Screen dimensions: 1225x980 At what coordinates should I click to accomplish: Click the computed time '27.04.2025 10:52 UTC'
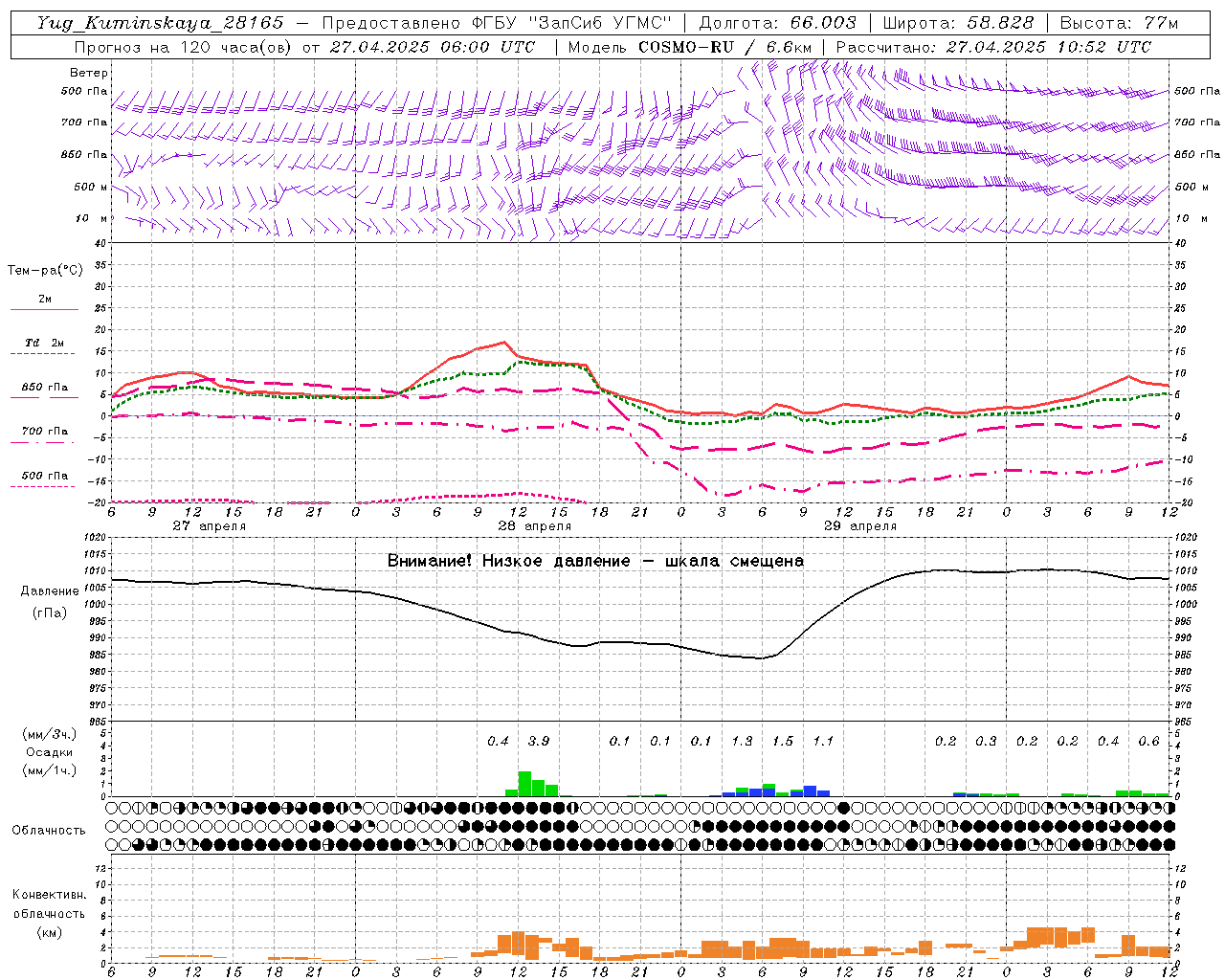[1049, 47]
